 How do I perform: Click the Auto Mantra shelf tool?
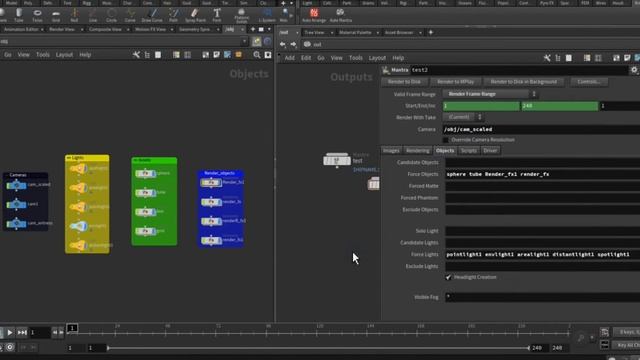(340, 16)
